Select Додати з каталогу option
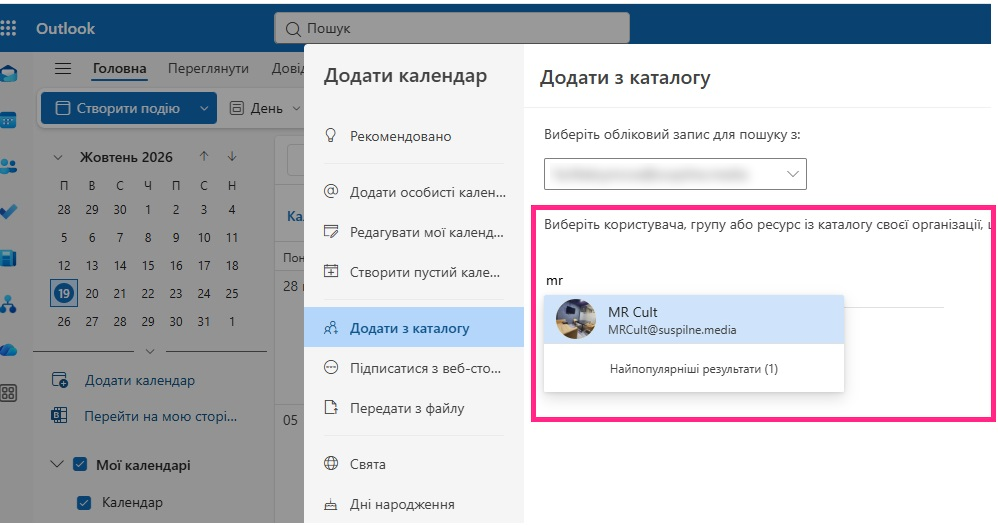 pos(414,328)
